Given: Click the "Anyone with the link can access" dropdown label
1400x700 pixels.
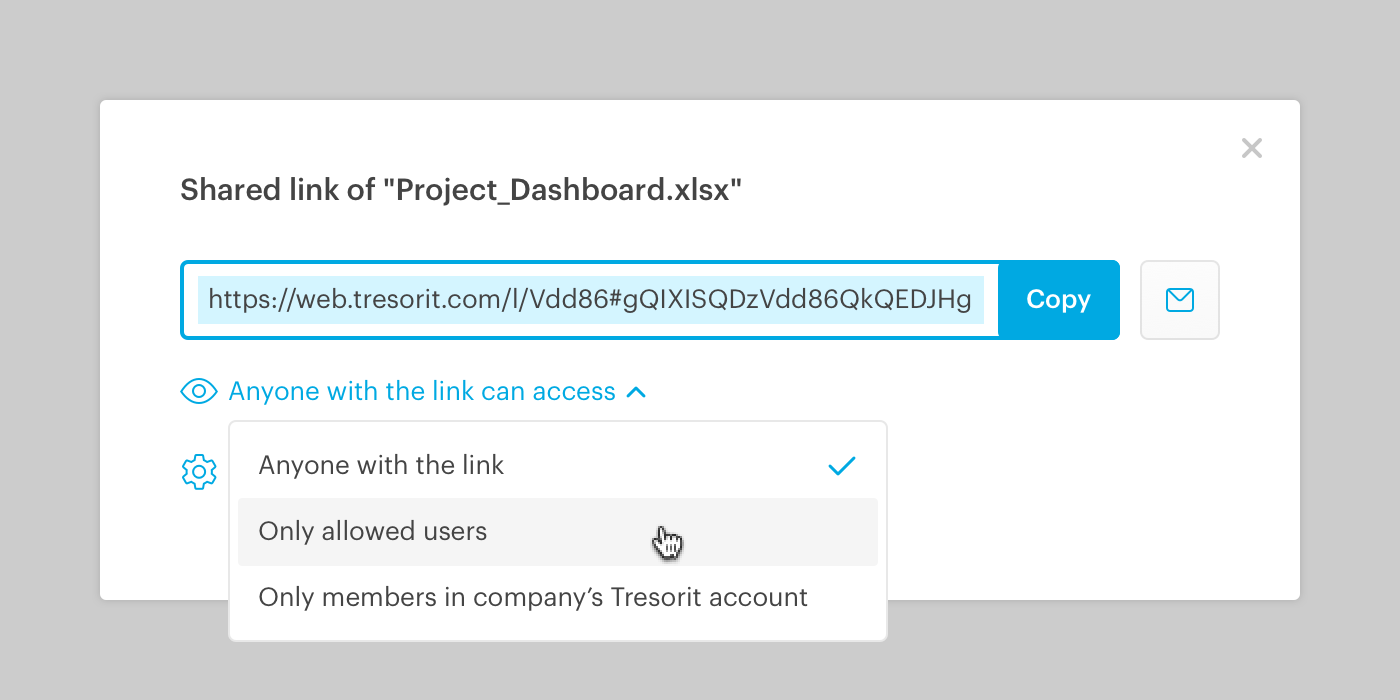Looking at the screenshot, I should (x=422, y=391).
